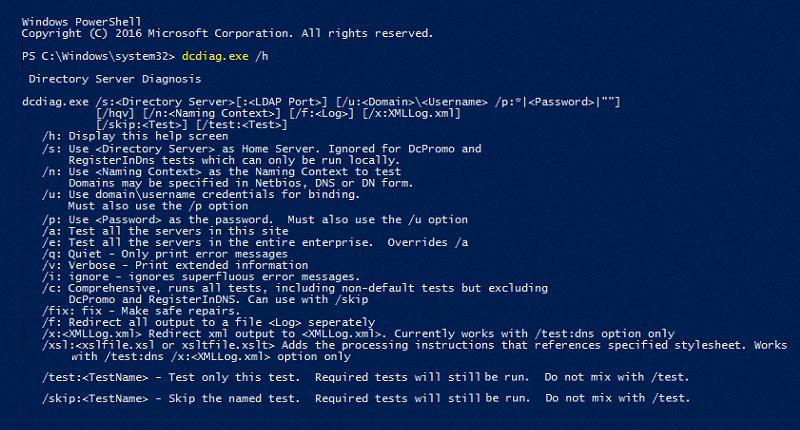The image size is (800, 430).
Task: Click the /u: domain\username credentials line
Action: 201,194
